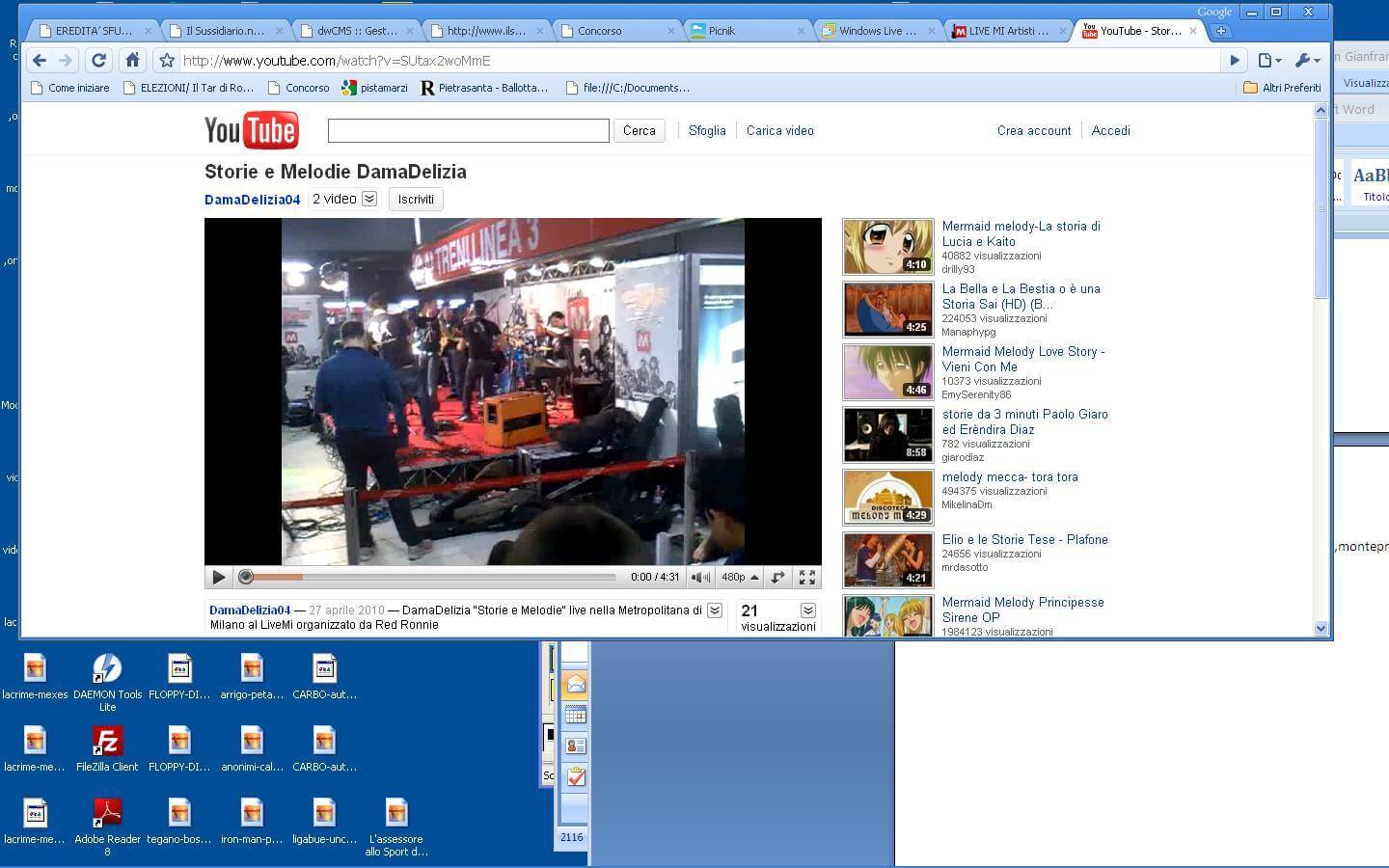This screenshot has width=1389, height=868.
Task: Open DamaDelizia04 channel link under title
Action: (x=253, y=200)
